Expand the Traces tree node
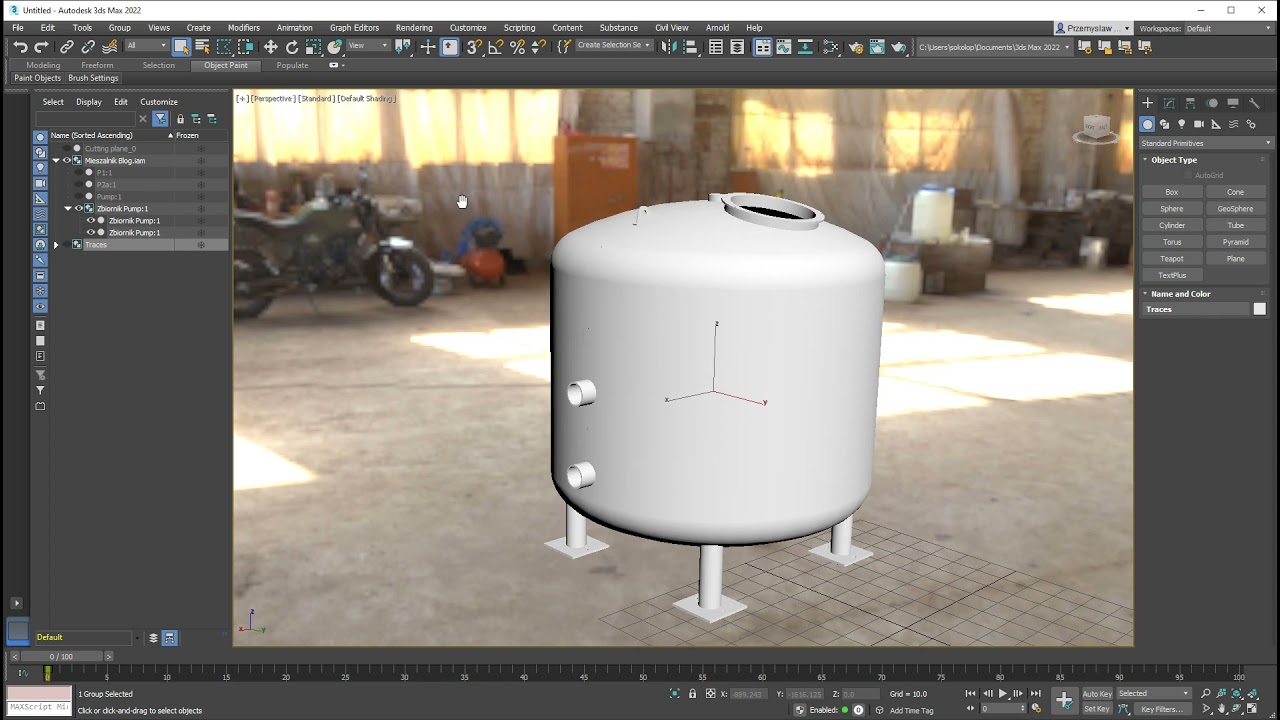The width and height of the screenshot is (1280, 720). pos(56,245)
